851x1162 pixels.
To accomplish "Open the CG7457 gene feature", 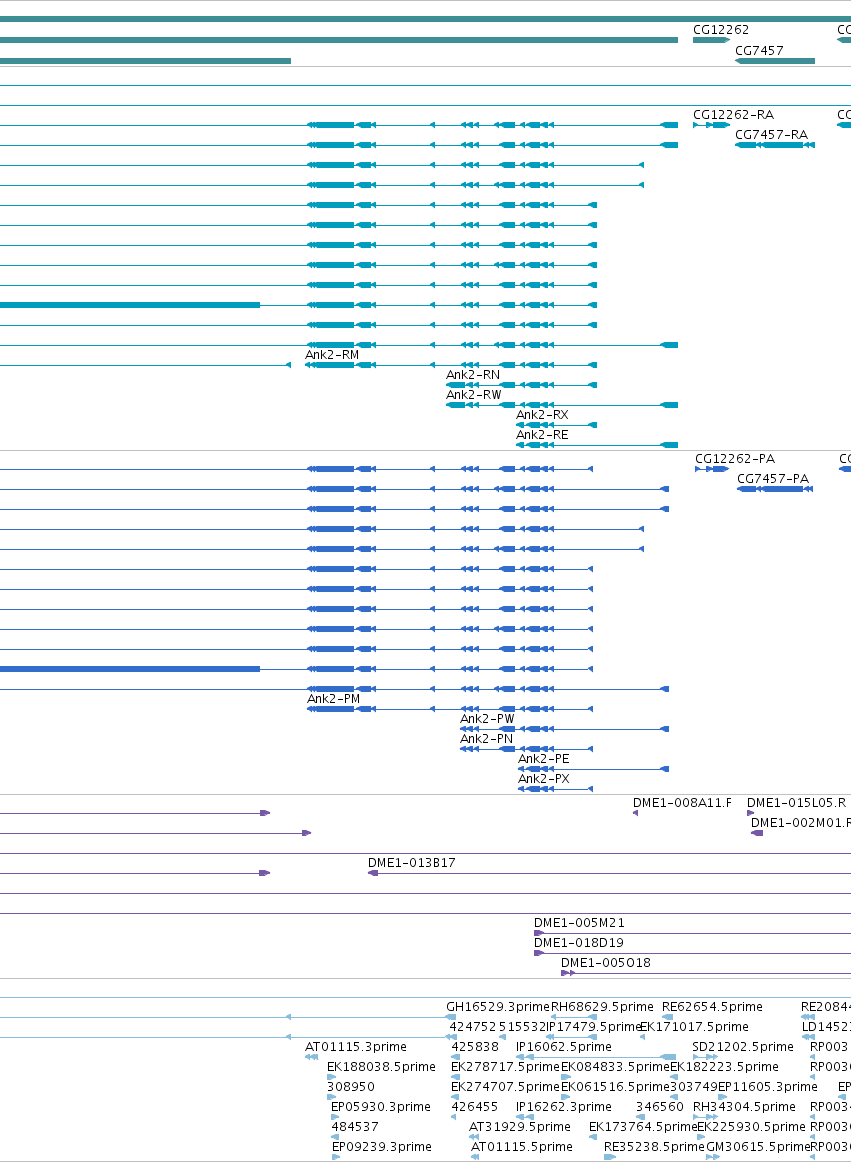I will tap(775, 61).
